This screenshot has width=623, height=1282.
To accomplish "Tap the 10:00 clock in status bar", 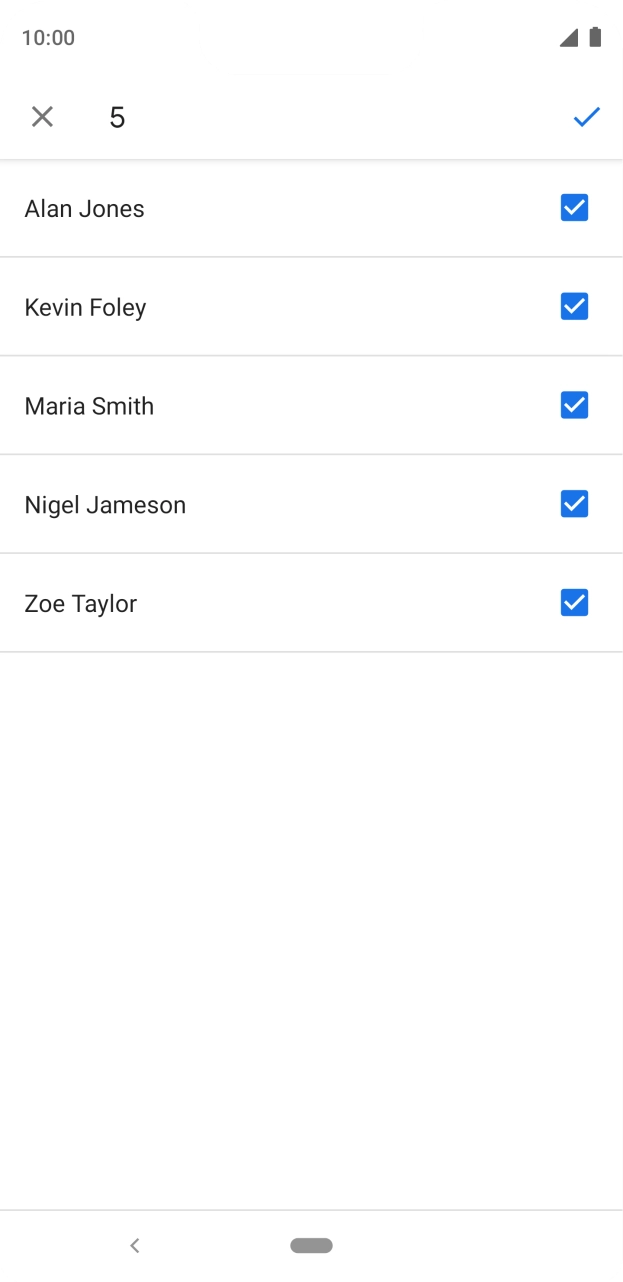I will (x=48, y=37).
